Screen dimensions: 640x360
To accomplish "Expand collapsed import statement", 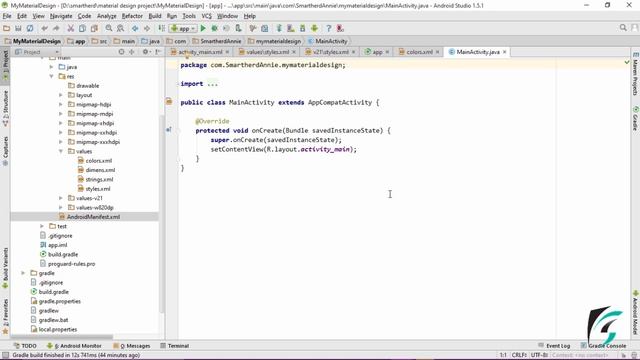I will point(212,84).
